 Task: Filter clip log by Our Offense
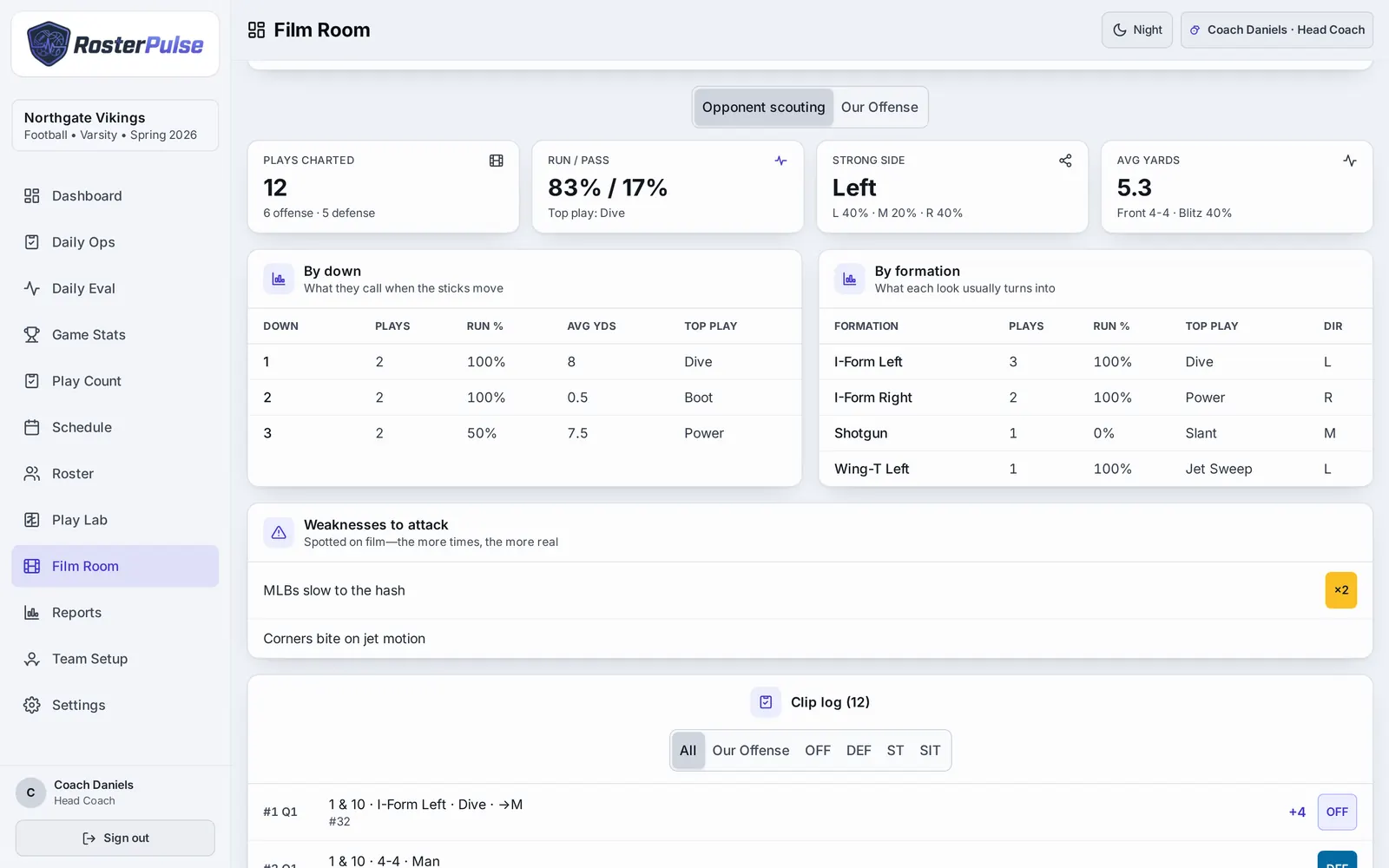coord(751,751)
